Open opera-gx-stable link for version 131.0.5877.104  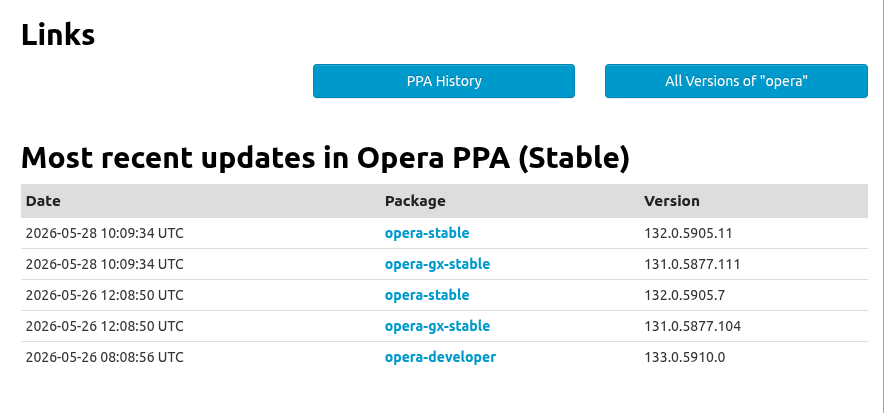pyautogui.click(x=437, y=326)
